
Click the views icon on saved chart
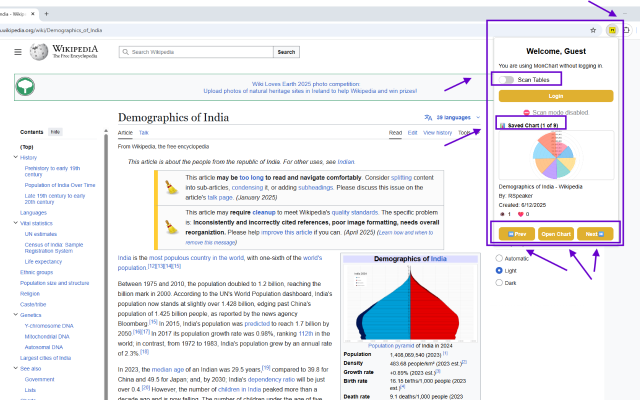(x=502, y=214)
